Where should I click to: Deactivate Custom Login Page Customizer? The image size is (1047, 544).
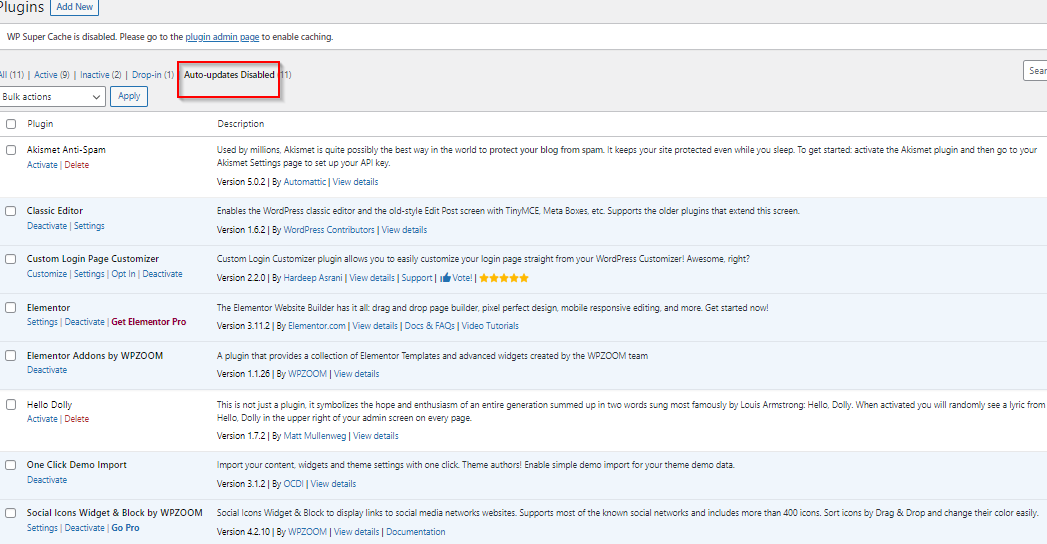pos(162,274)
